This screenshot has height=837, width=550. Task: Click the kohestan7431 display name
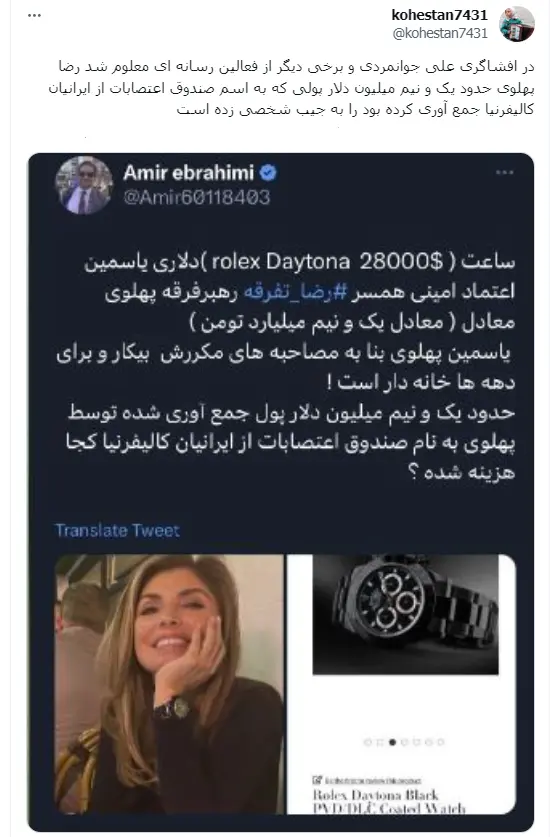click(x=439, y=15)
